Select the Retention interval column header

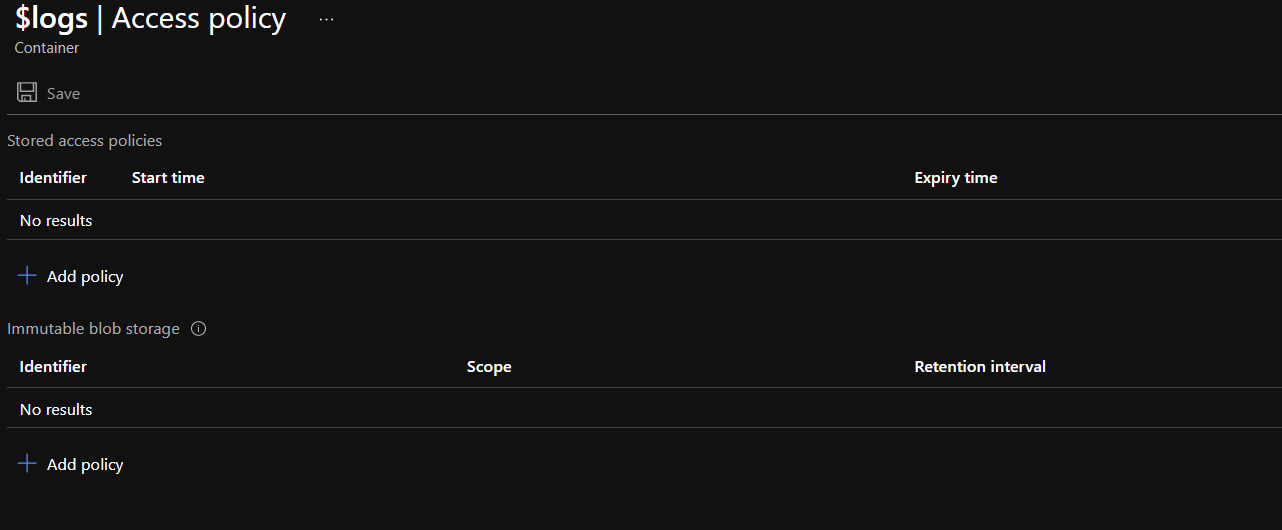point(979,367)
